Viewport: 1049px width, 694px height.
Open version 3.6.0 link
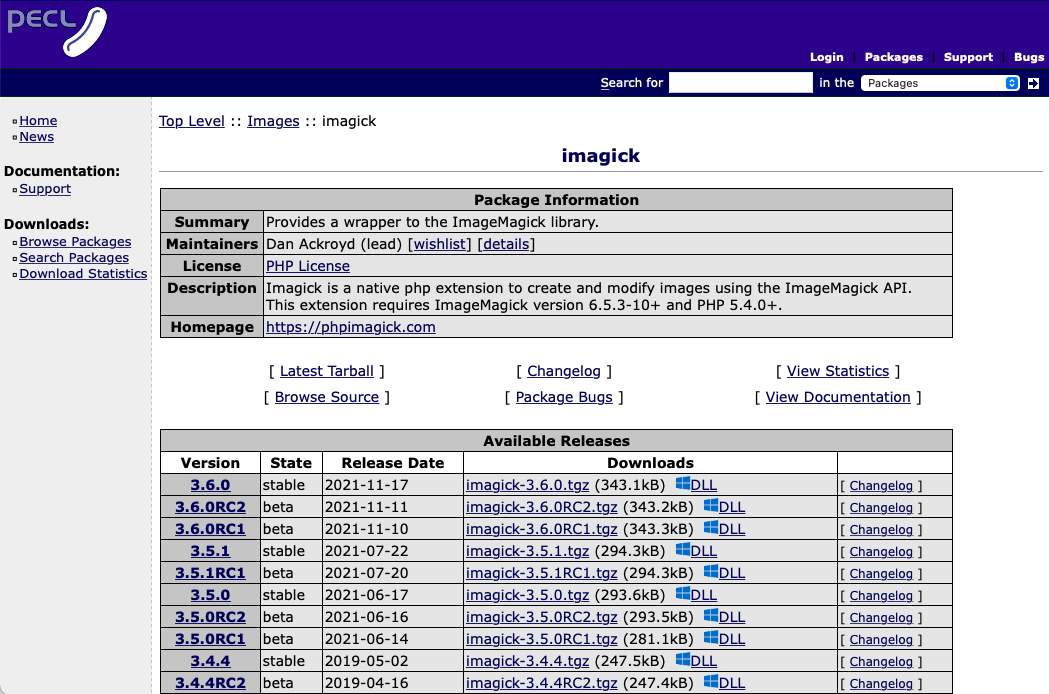[x=210, y=485]
